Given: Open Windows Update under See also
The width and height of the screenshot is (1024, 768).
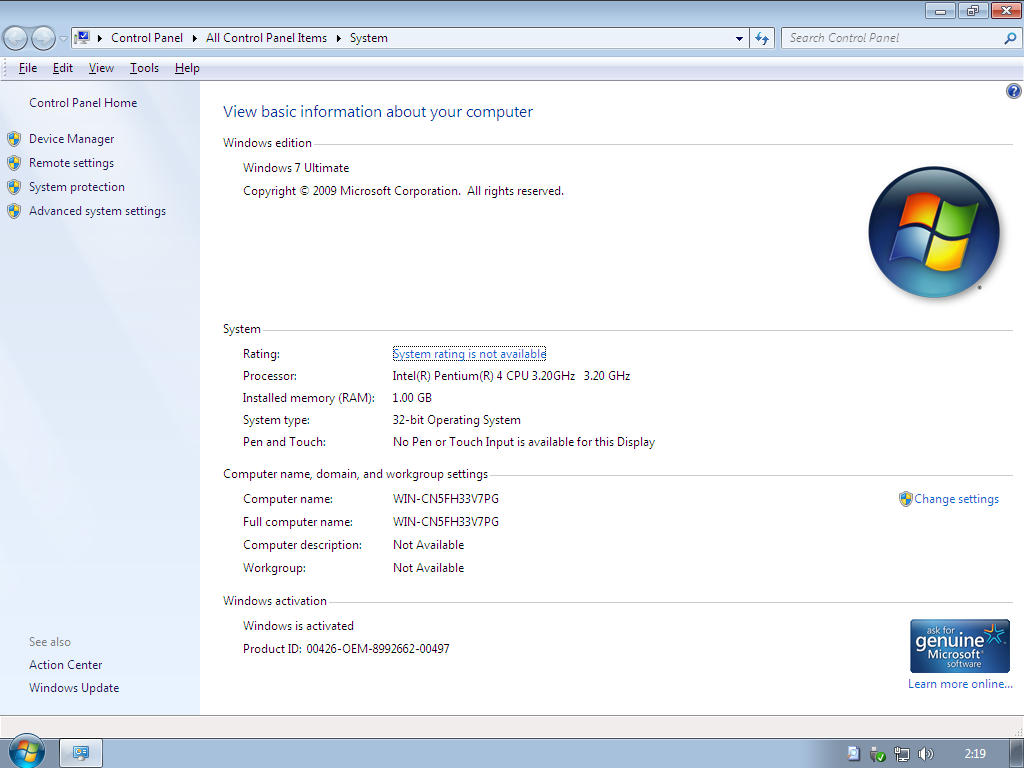Looking at the screenshot, I should point(74,688).
